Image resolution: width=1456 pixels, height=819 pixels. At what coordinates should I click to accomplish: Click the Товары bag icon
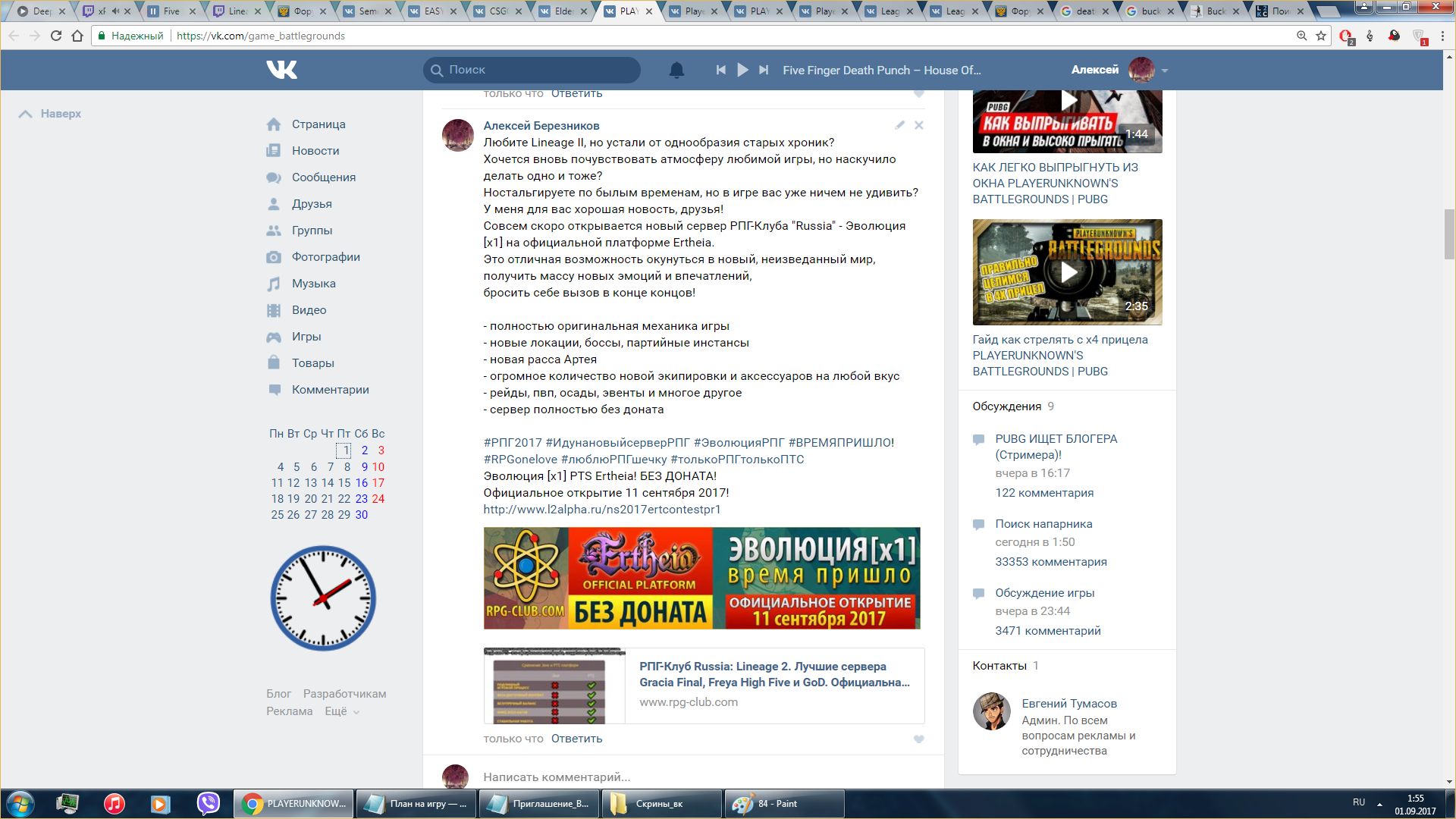pyautogui.click(x=274, y=362)
